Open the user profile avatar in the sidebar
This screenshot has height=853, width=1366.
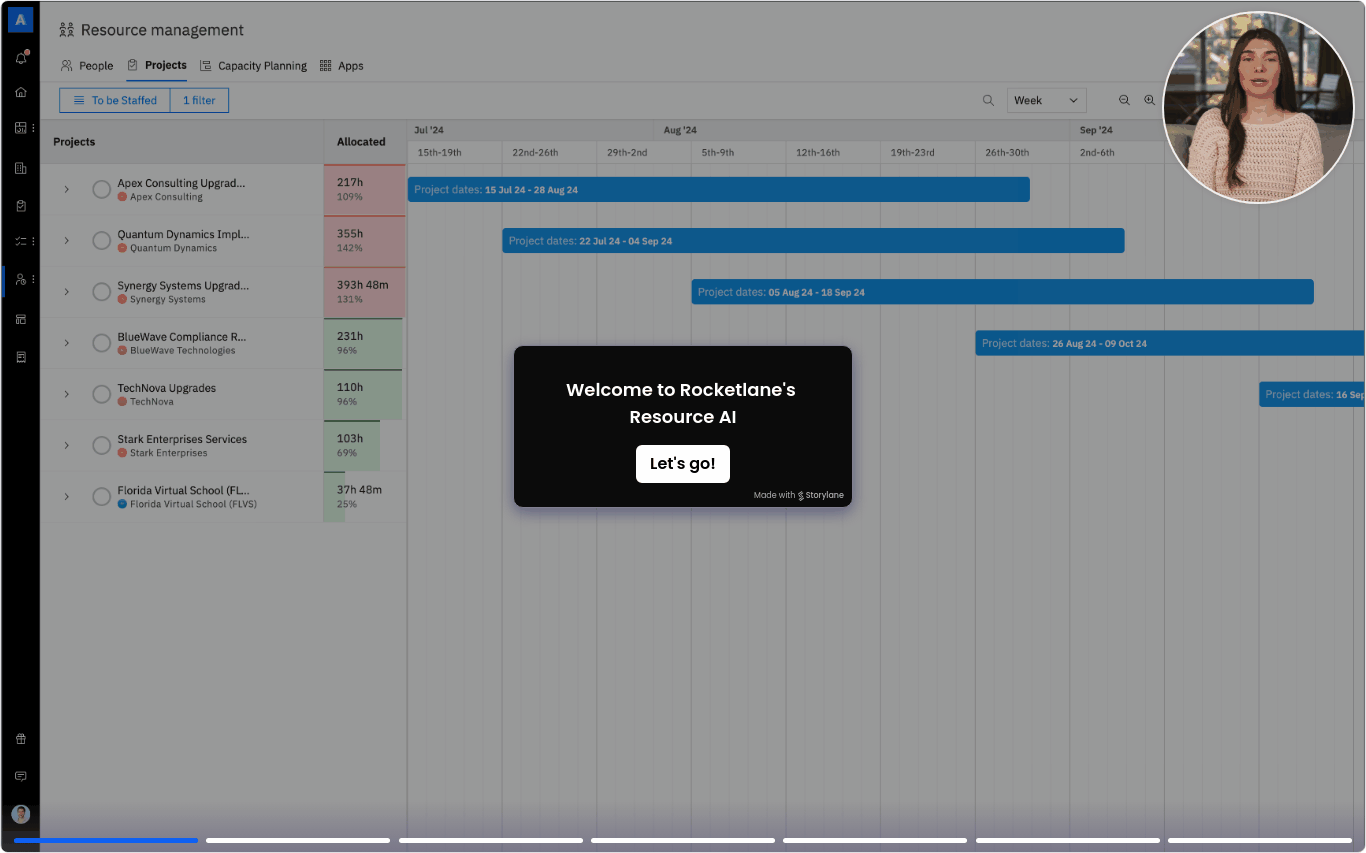click(x=20, y=814)
